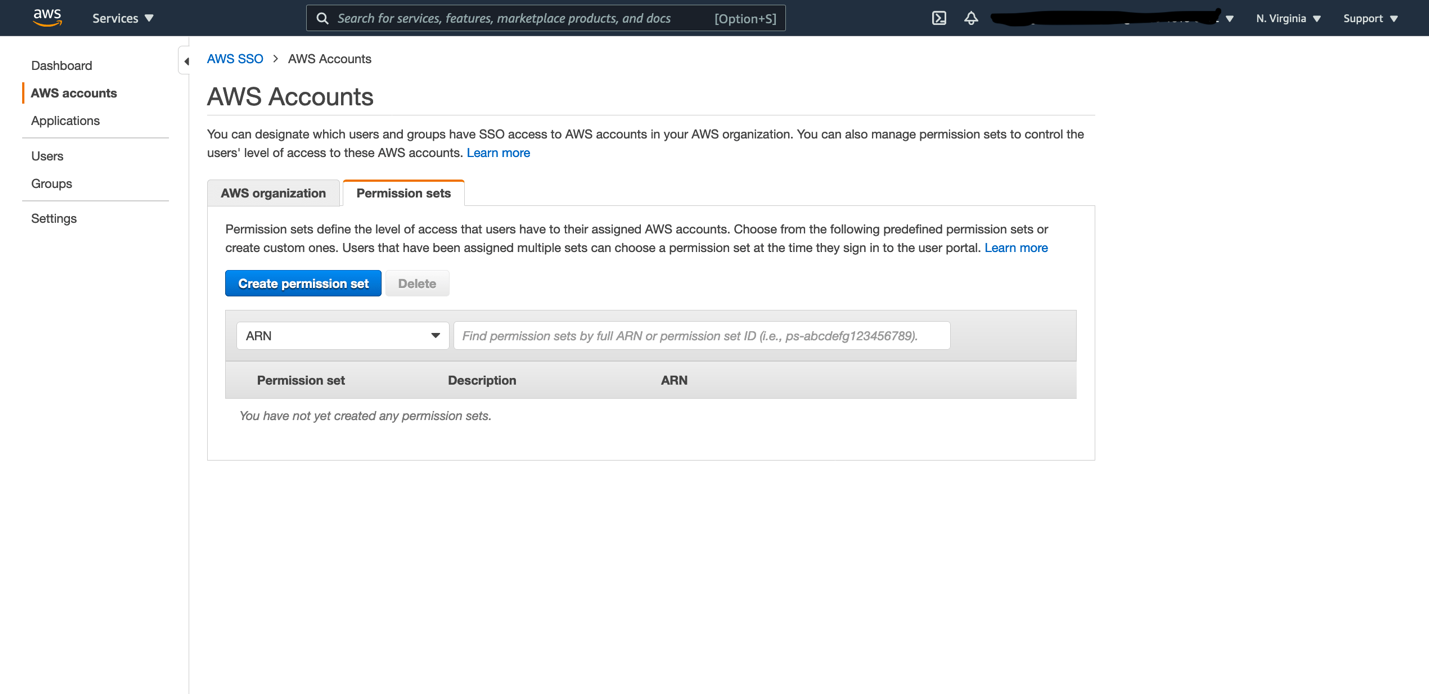The width and height of the screenshot is (1429, 694).
Task: Open the CloudShell terminal icon
Action: pyautogui.click(x=939, y=18)
